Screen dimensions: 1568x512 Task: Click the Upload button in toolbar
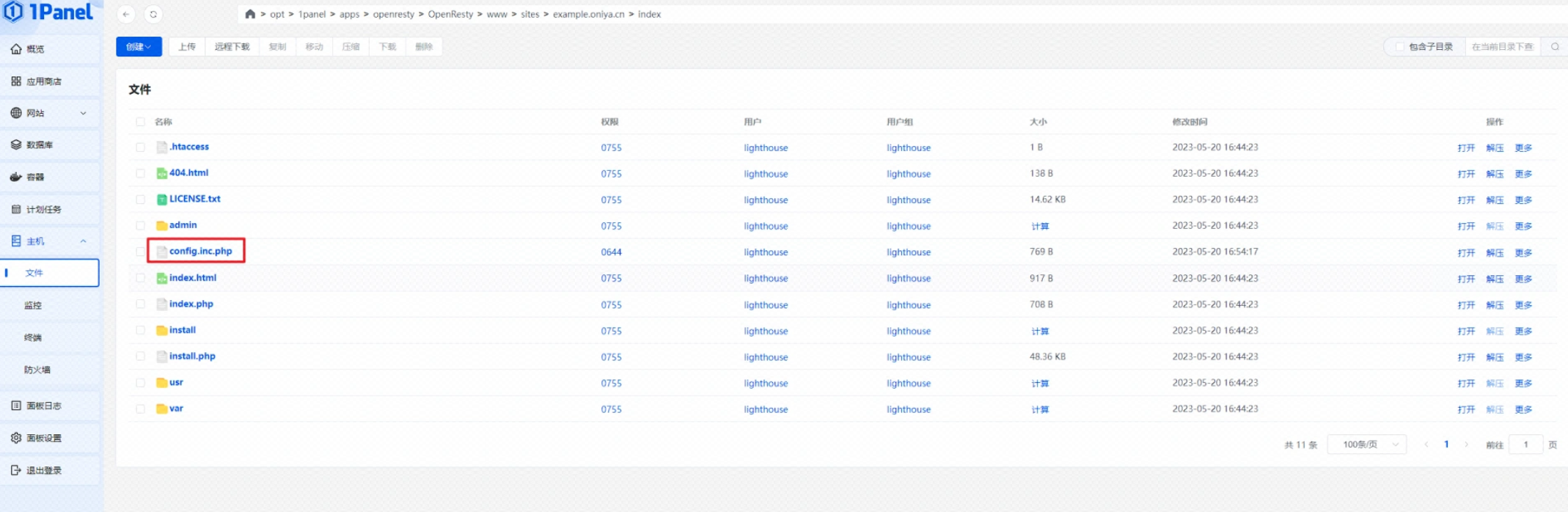point(187,47)
